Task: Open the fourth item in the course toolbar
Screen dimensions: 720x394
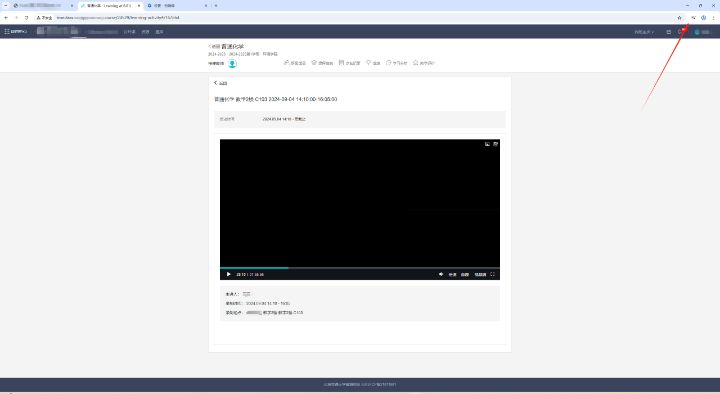Action: coord(373,63)
